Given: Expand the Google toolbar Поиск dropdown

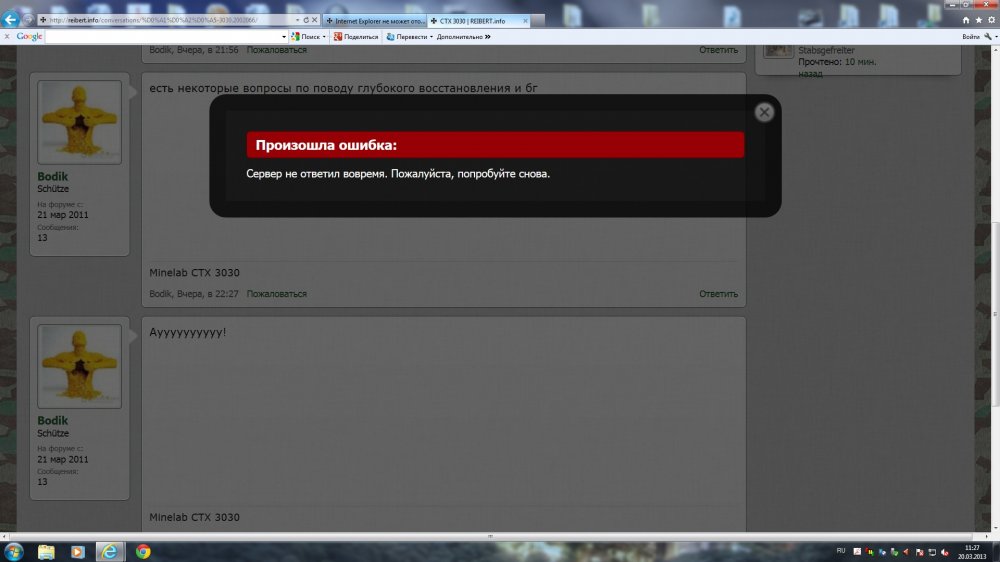Looking at the screenshot, I should 325,36.
